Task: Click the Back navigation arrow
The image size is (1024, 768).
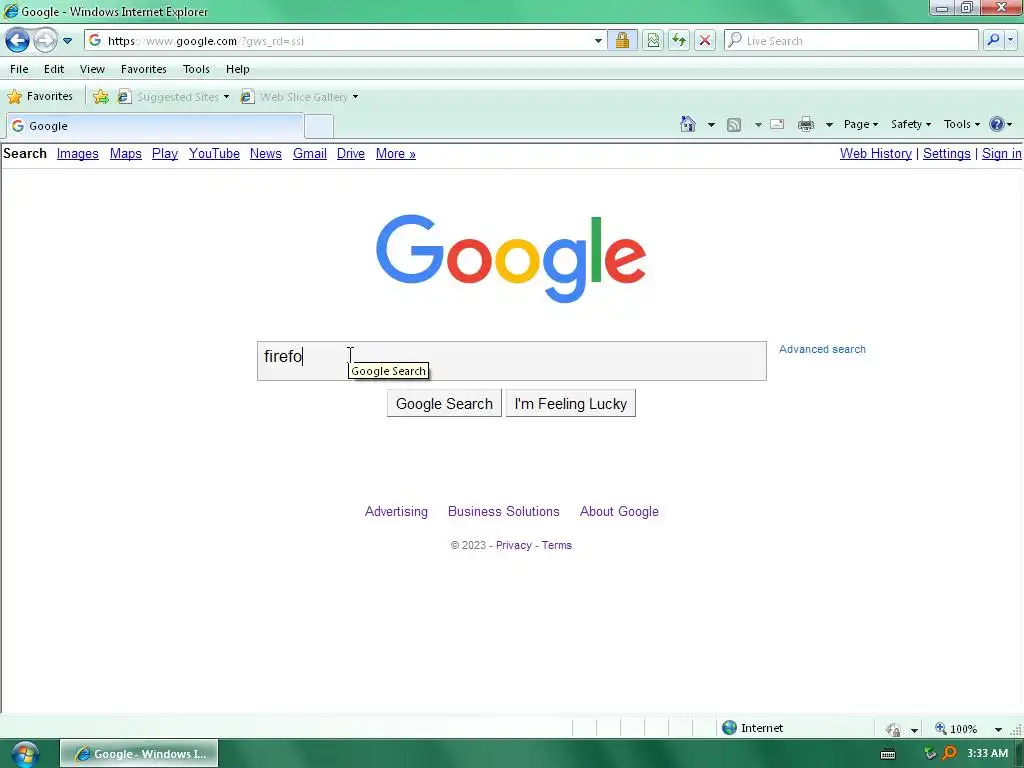Action: point(18,40)
